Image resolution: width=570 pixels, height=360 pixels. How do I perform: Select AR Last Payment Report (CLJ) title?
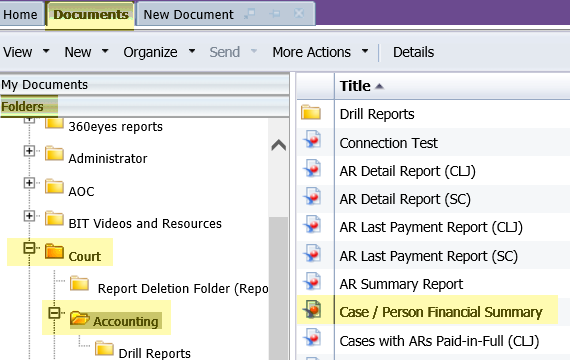click(x=431, y=227)
